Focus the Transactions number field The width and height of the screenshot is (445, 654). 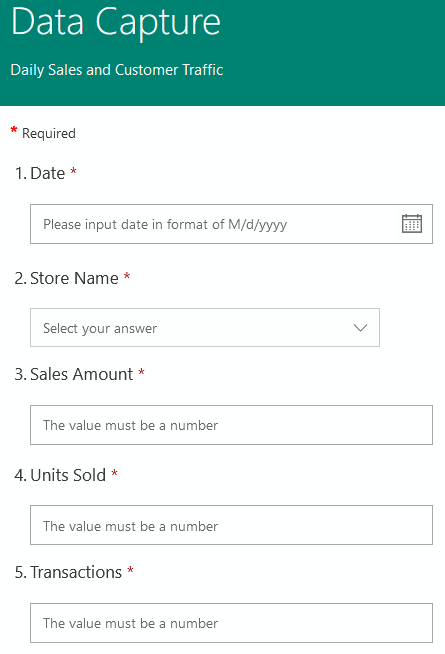click(x=231, y=623)
